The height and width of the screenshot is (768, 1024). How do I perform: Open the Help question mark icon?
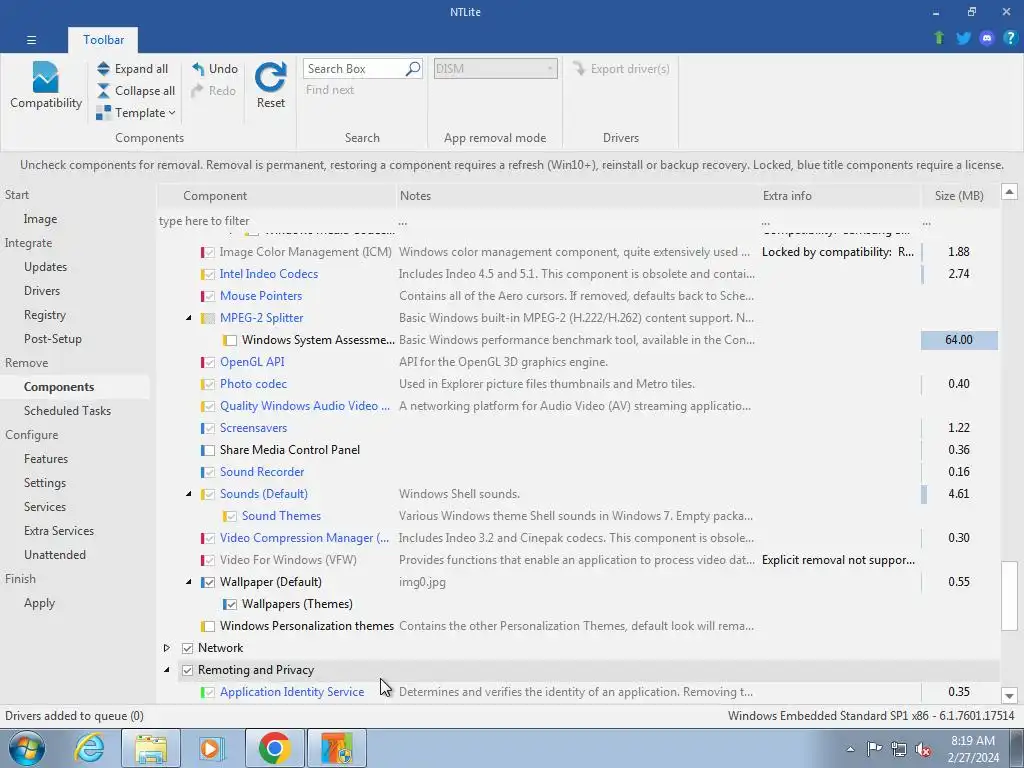pos(1010,38)
